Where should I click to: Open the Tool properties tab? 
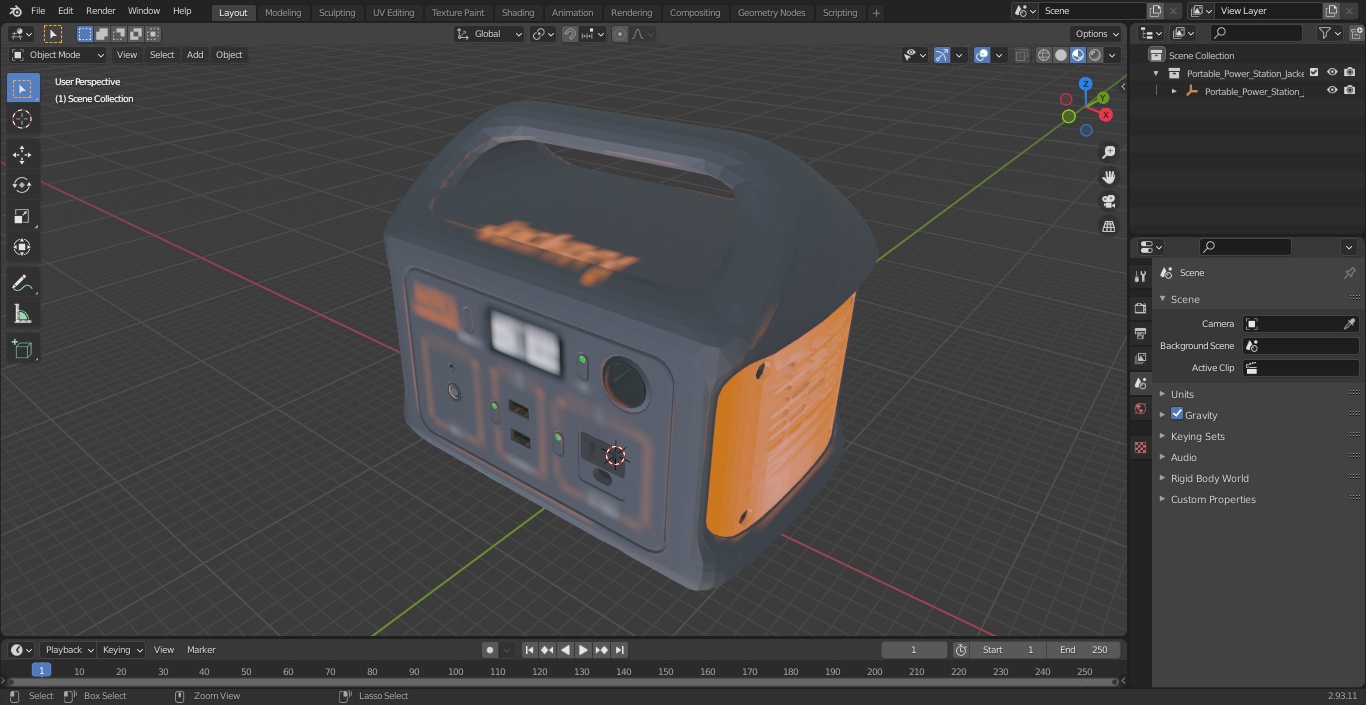click(1140, 276)
